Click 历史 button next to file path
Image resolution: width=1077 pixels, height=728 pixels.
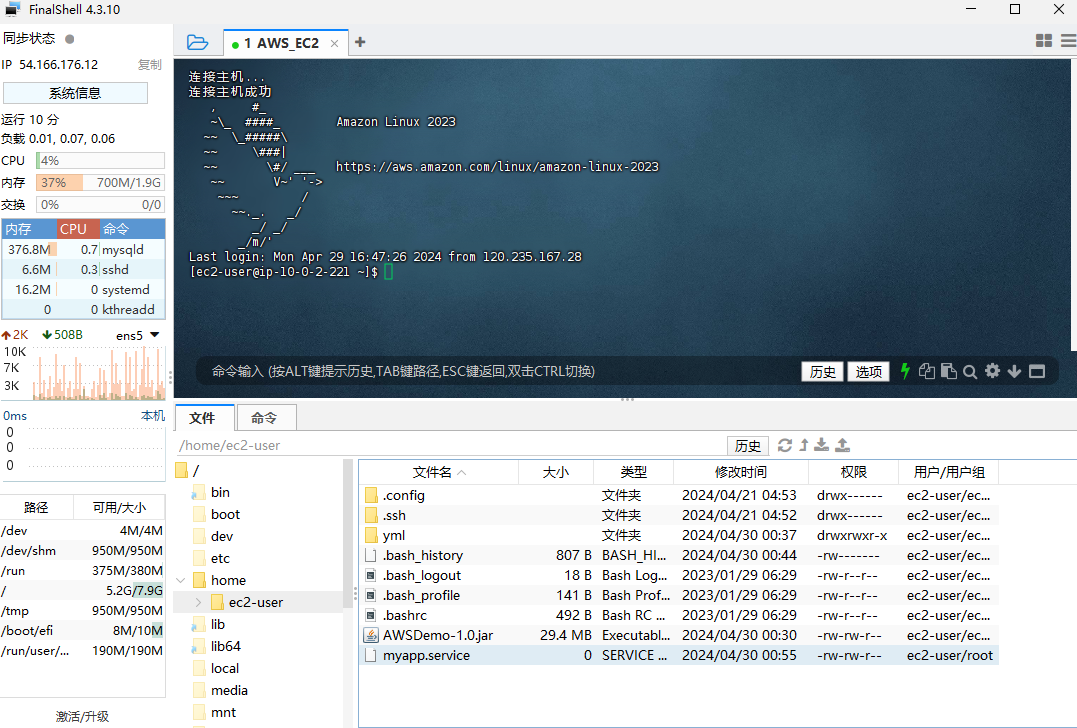747,446
